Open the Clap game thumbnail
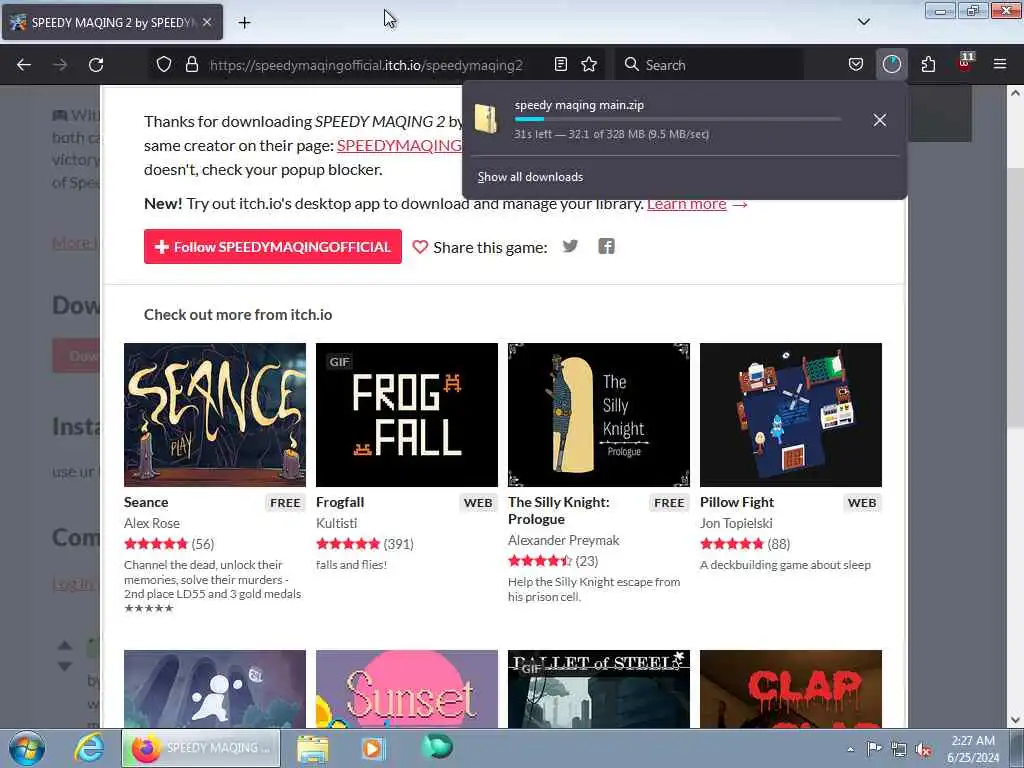Image resolution: width=1024 pixels, height=768 pixels. pos(791,689)
